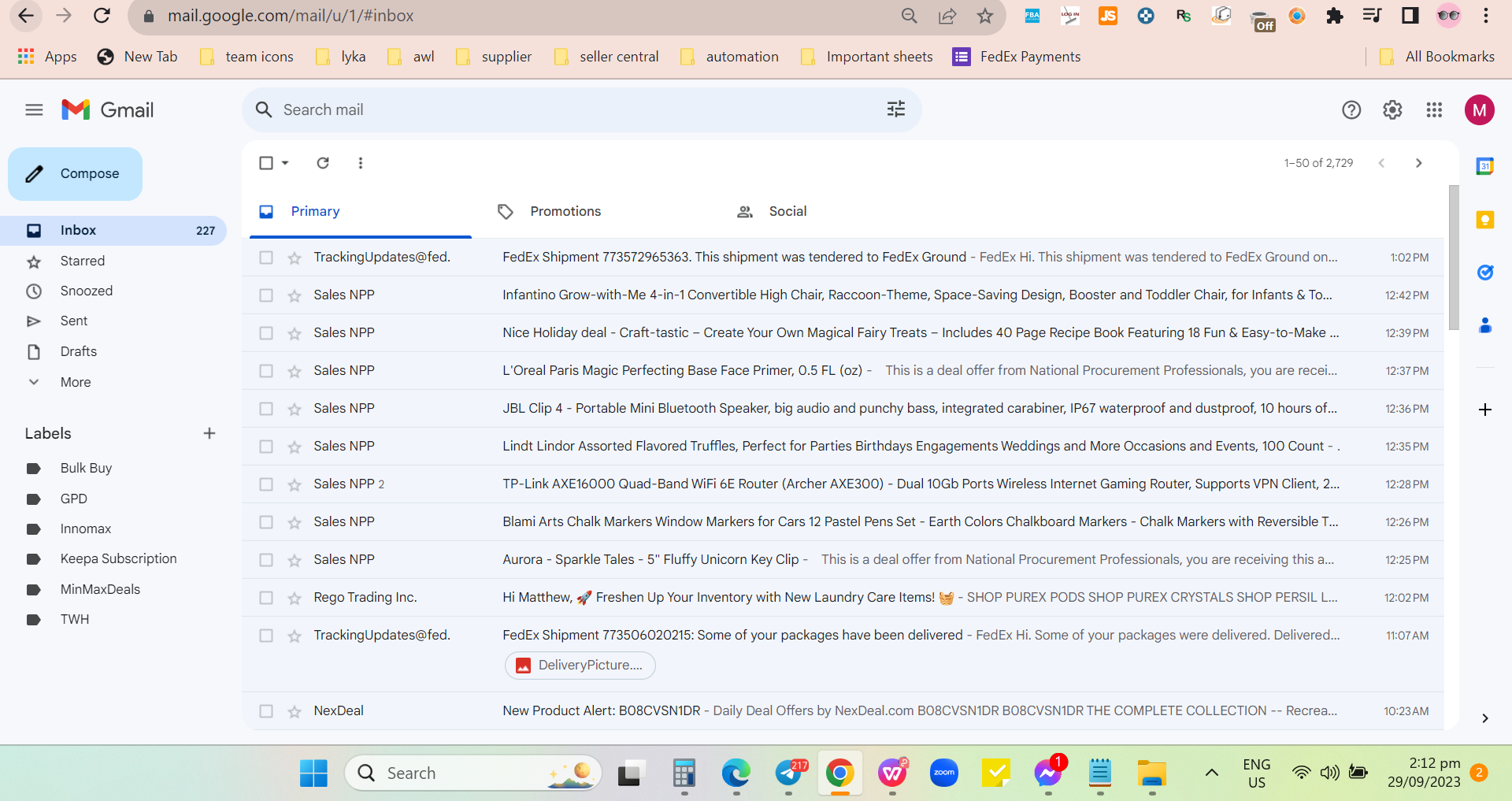Image resolution: width=1512 pixels, height=801 pixels.
Task: Switch to the Social tab
Action: [838, 211]
